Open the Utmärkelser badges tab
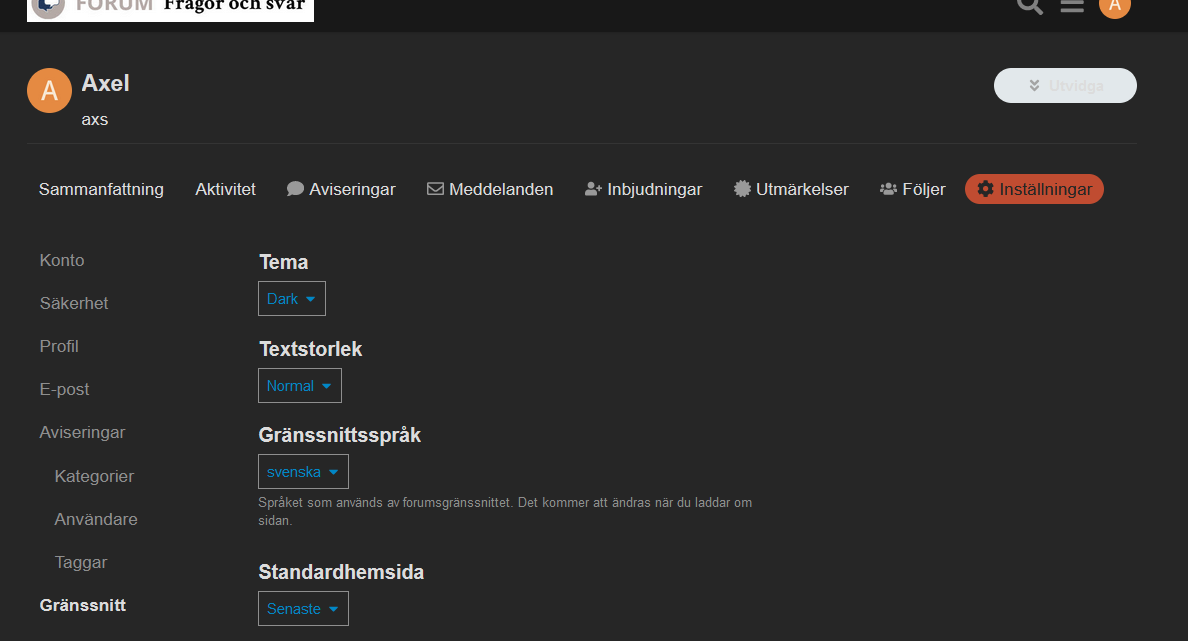This screenshot has width=1188, height=641. 791,189
